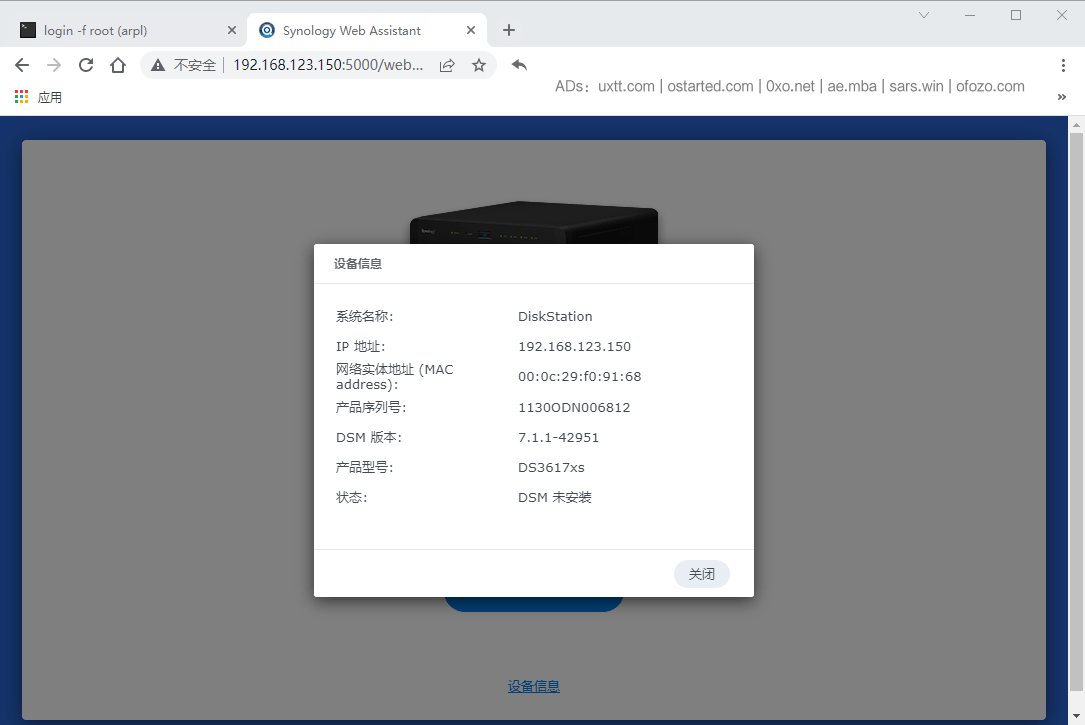This screenshot has width=1085, height=725.
Task: Click the DSM 版本 label
Action: [369, 437]
